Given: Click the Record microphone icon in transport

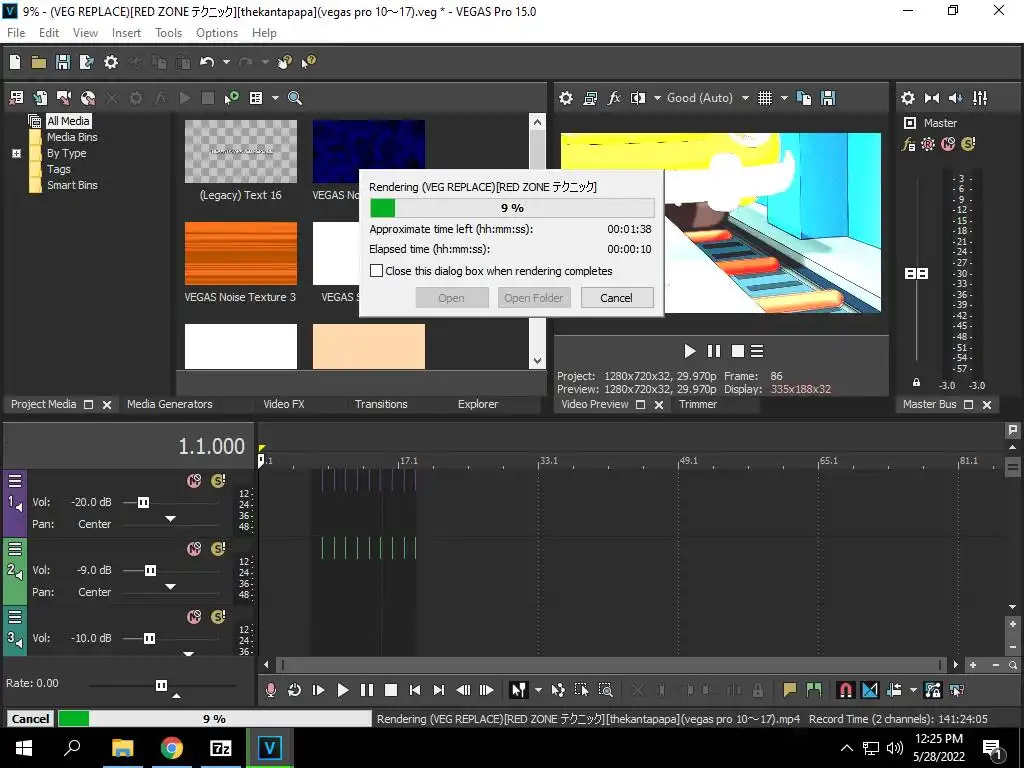Looking at the screenshot, I should click(x=270, y=690).
